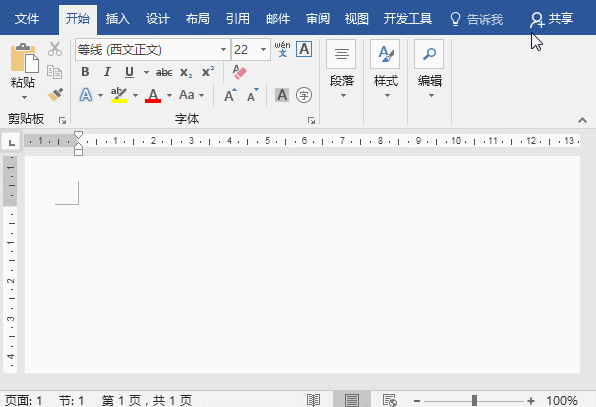The image size is (596, 407).
Task: Click the Copy icon
Action: point(54,72)
